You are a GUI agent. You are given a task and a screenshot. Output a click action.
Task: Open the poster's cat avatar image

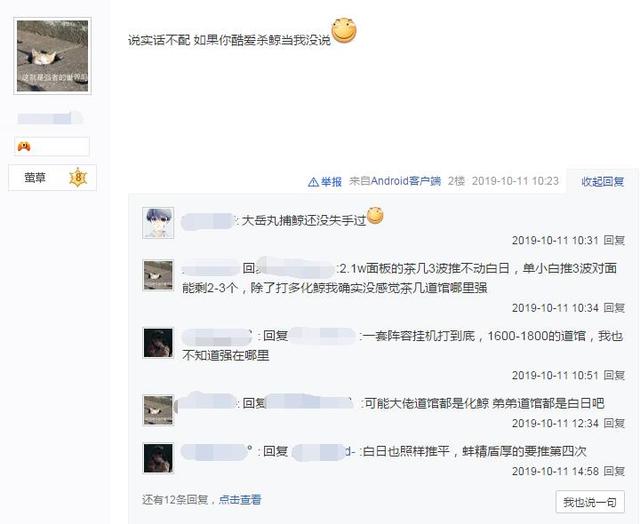click(52, 56)
